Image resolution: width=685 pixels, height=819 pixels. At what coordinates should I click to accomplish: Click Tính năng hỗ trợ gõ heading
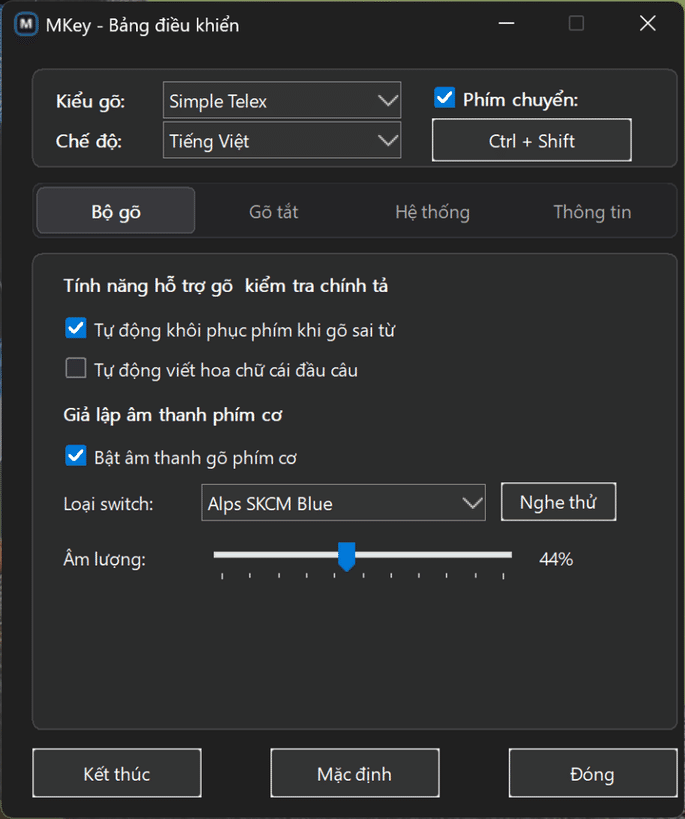[x=226, y=286]
